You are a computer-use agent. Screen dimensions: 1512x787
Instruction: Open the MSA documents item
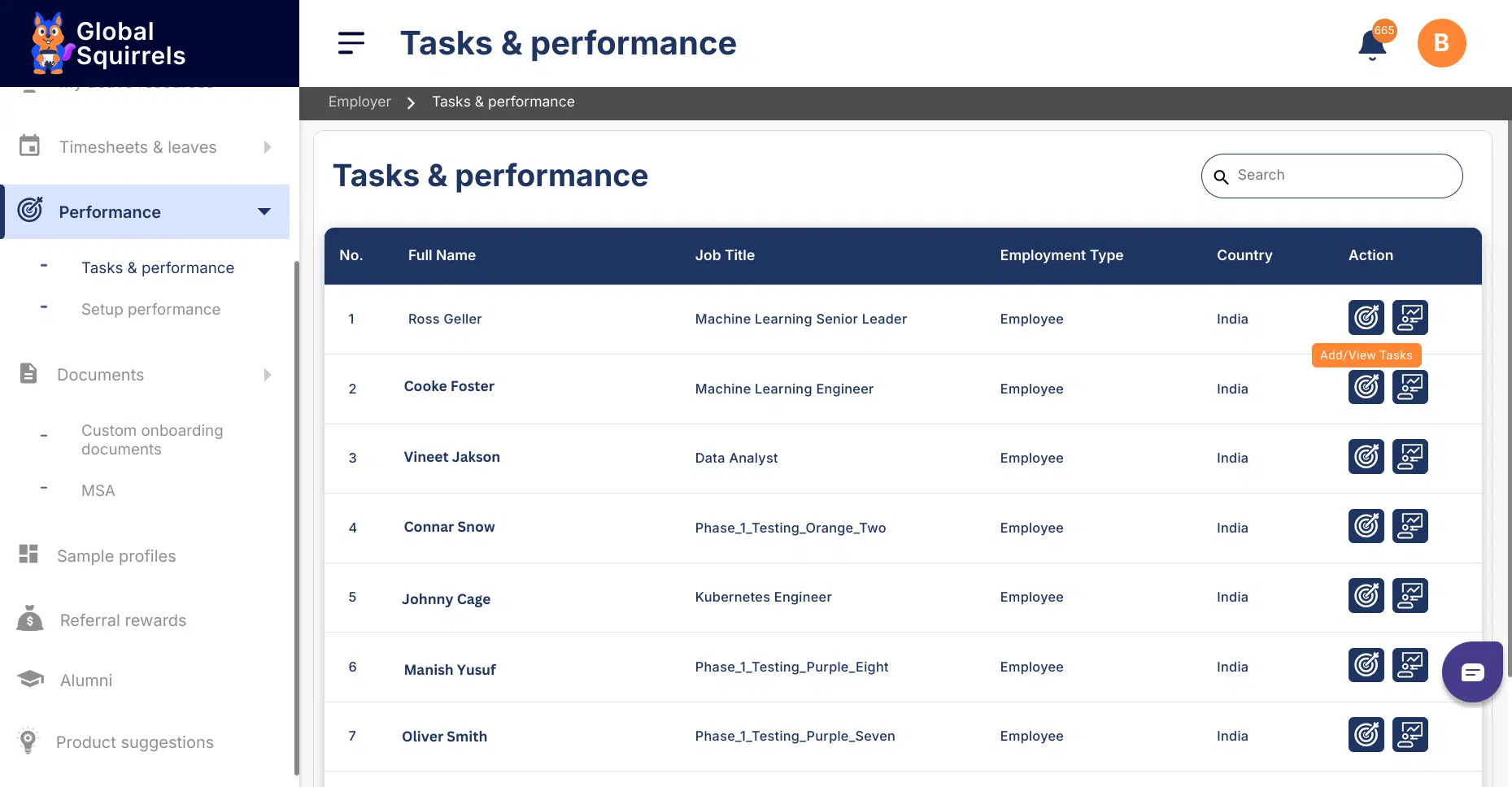click(x=98, y=491)
